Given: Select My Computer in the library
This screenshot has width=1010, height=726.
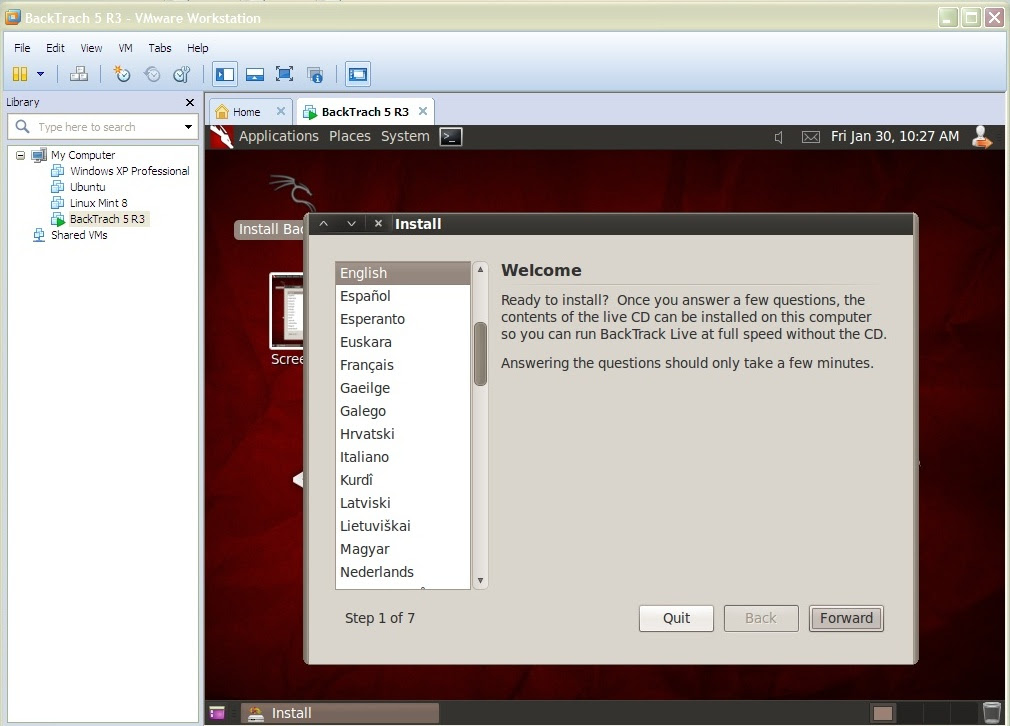Looking at the screenshot, I should tap(82, 155).
